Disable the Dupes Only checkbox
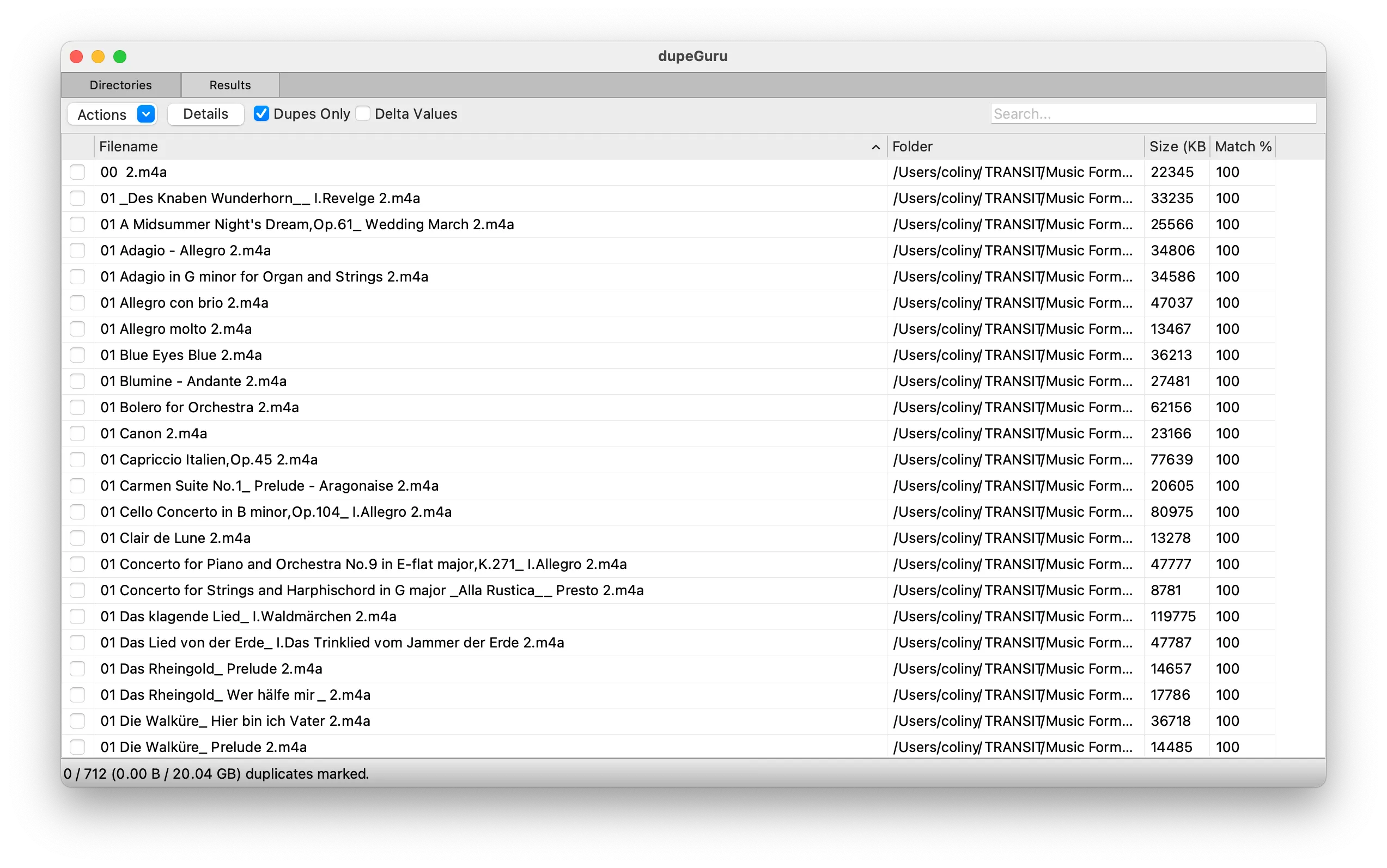1387x868 pixels. 262,113
